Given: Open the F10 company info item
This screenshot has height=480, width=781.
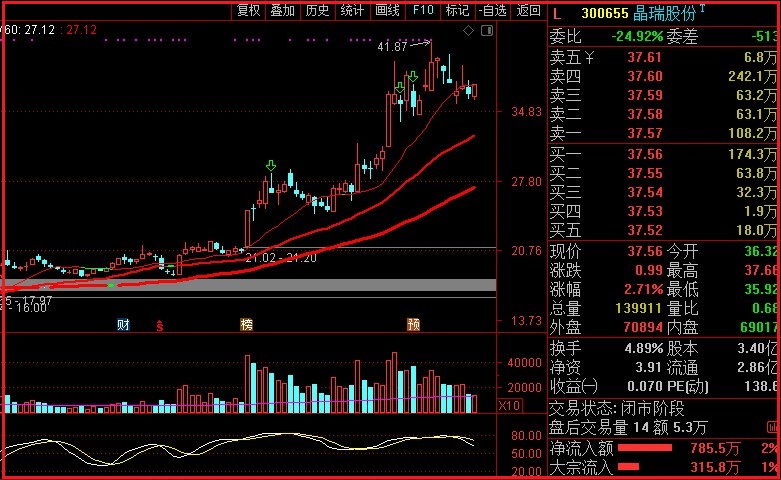Looking at the screenshot, I should pos(423,10).
